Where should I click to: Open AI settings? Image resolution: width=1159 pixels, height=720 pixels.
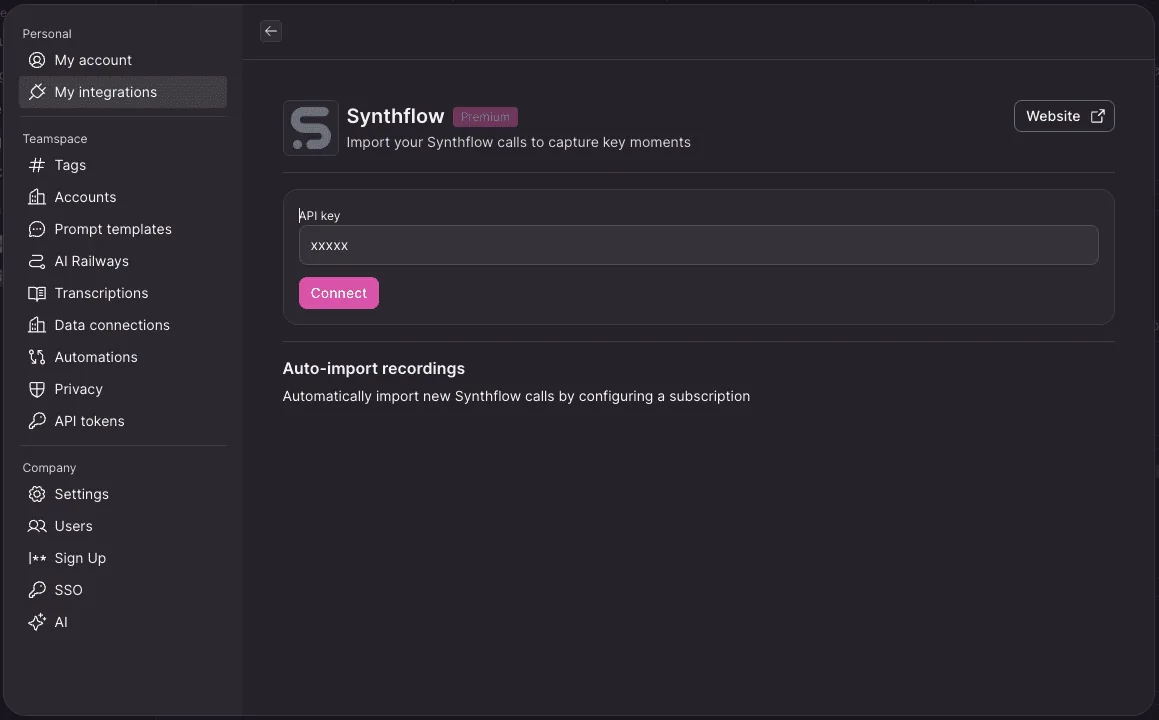[x=123, y=622]
